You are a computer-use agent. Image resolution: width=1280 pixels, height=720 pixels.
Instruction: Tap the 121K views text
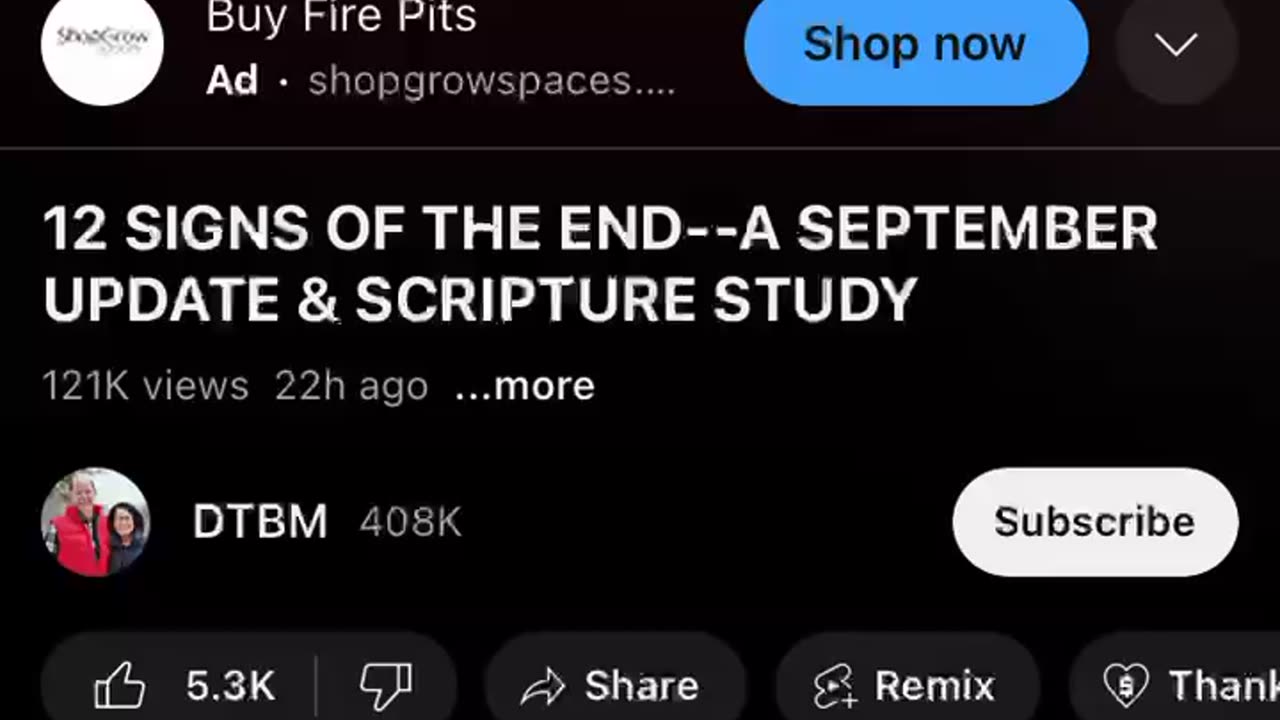(x=146, y=386)
